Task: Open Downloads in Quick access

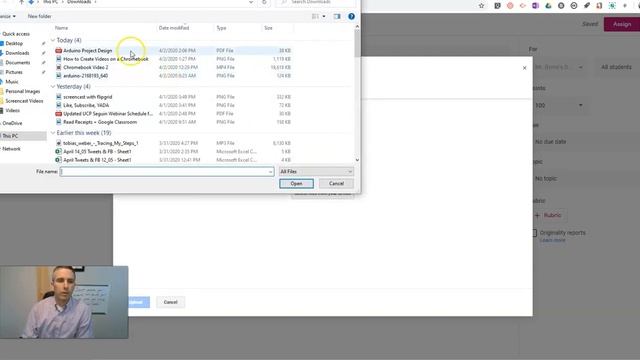Action: click(17, 53)
